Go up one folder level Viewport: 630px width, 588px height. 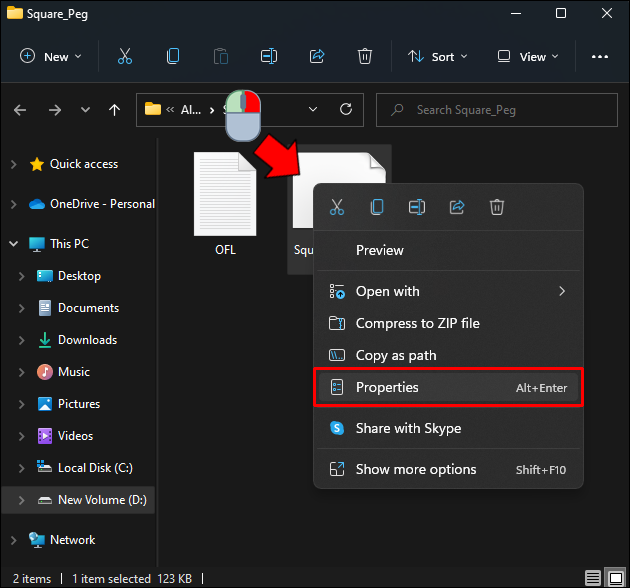click(114, 110)
